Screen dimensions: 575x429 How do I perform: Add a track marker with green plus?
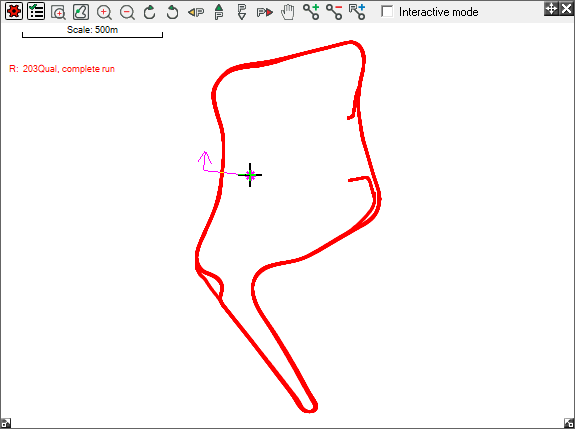pos(311,12)
